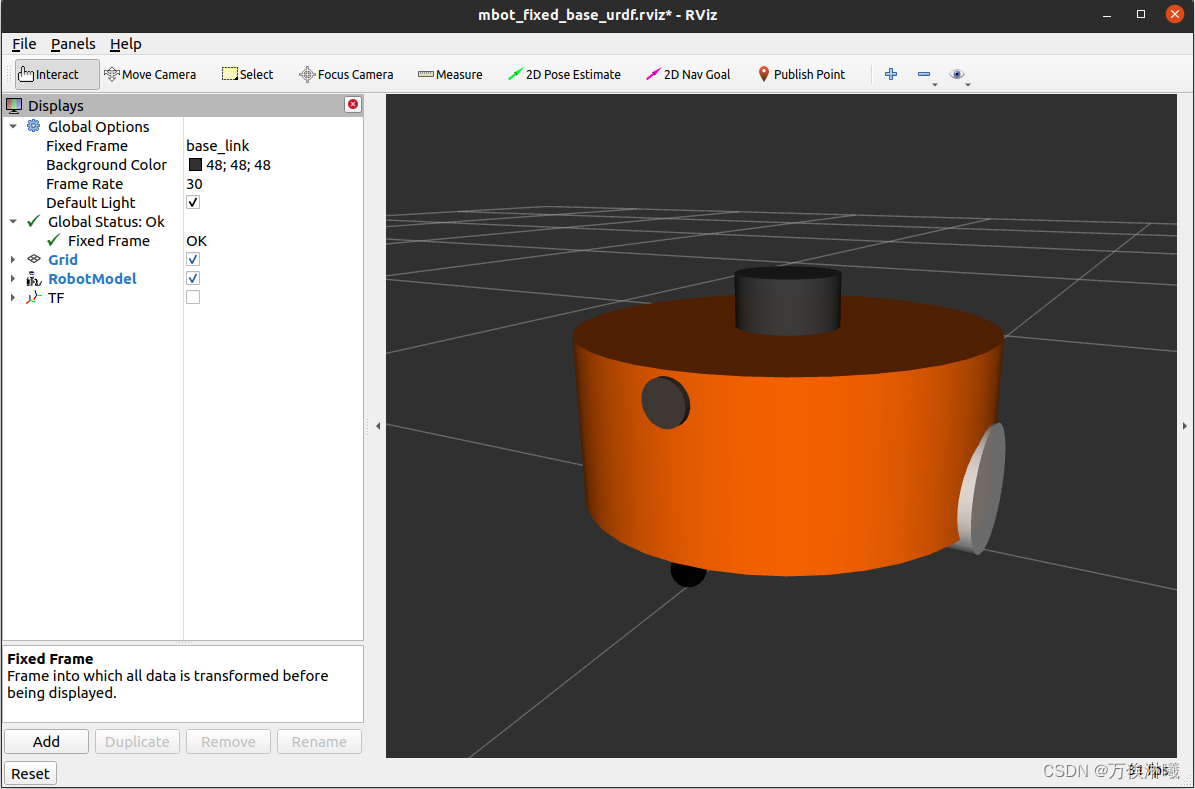Screen dimensions: 1195x789
Task: Click the Reset button
Action: click(x=30, y=774)
